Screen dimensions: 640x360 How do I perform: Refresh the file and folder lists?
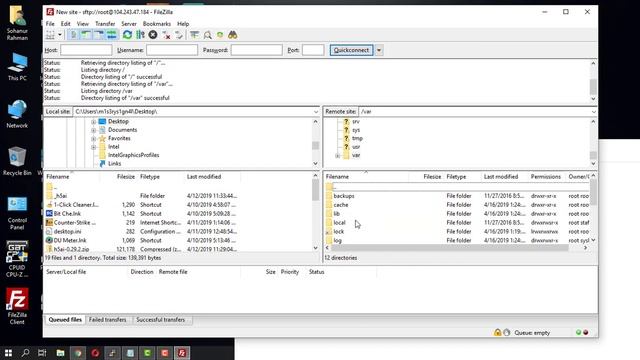(x=127, y=35)
